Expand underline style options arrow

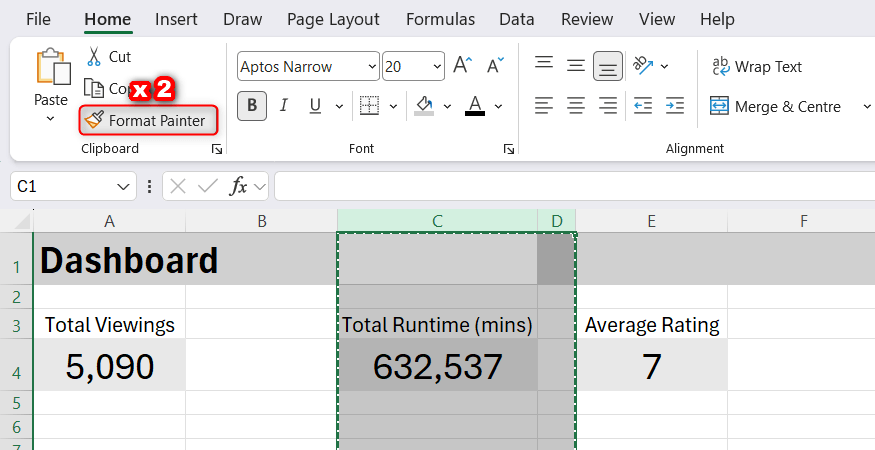click(x=339, y=106)
